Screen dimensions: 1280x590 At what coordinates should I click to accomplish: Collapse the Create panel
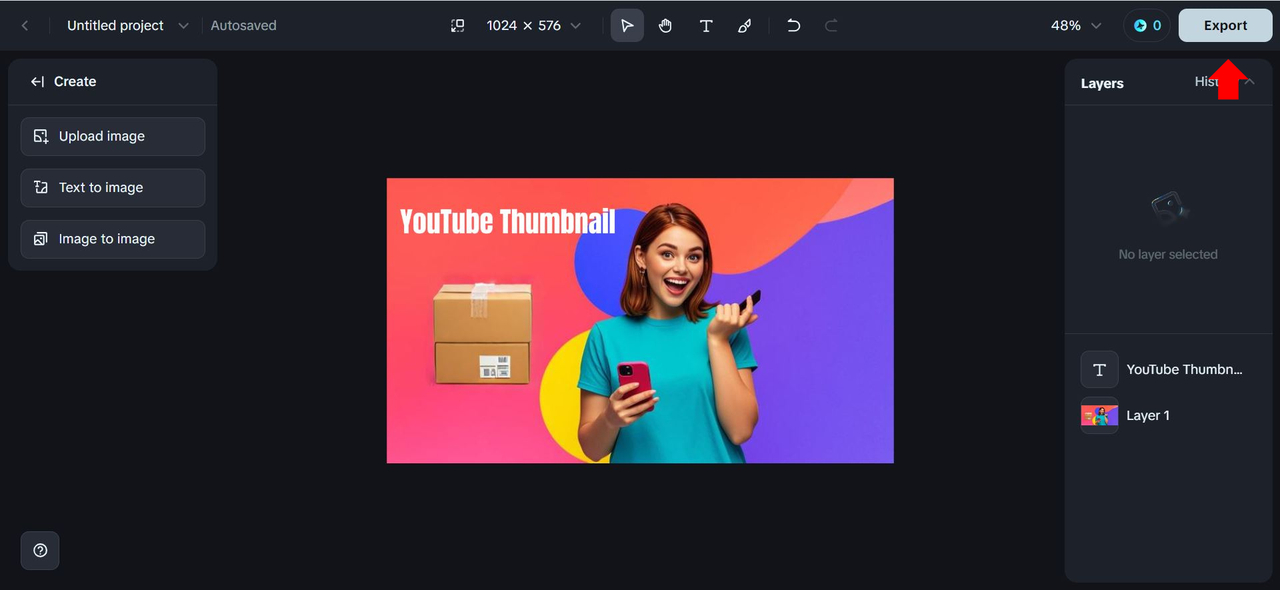(37, 82)
